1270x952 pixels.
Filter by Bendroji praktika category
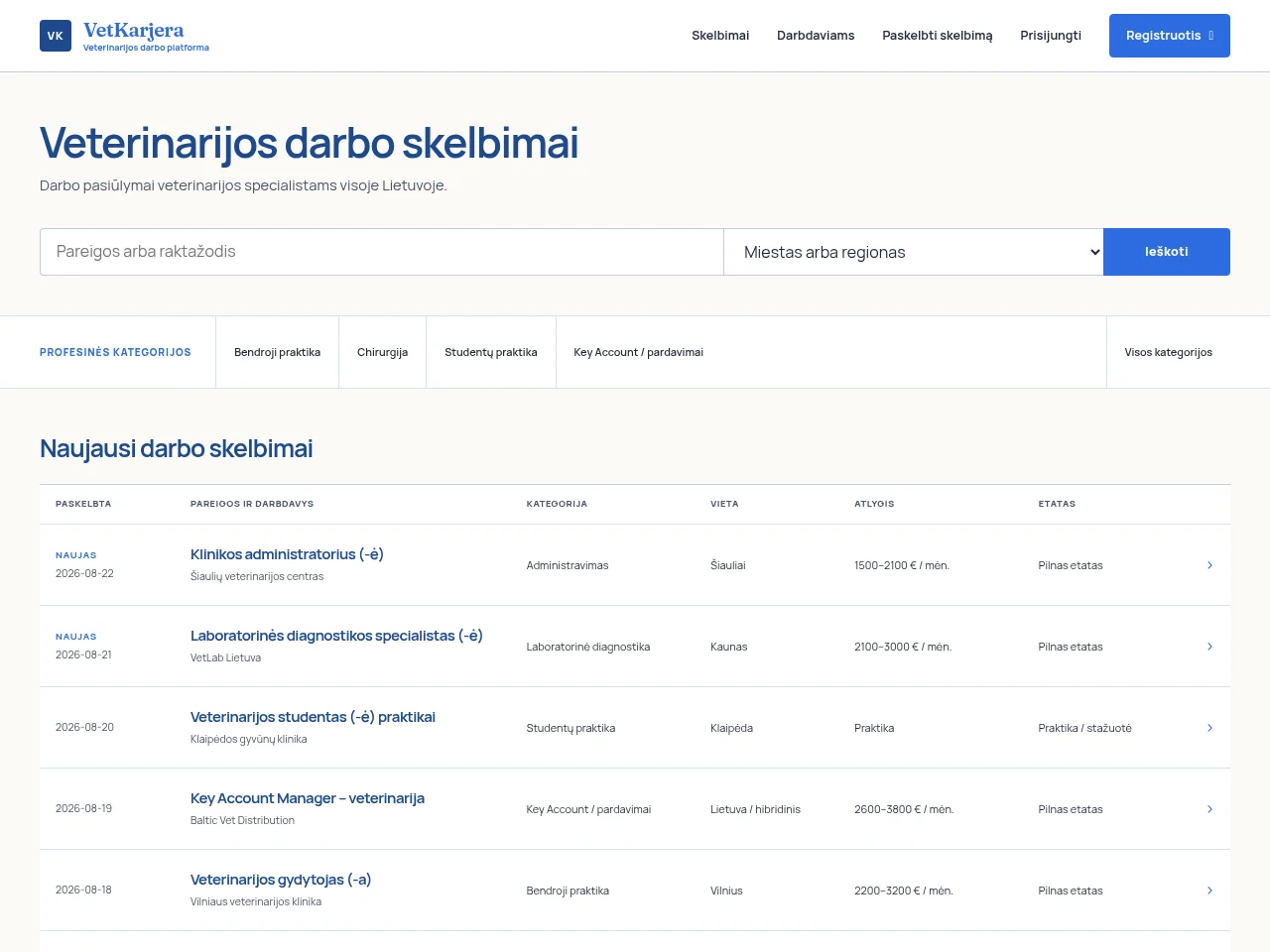click(x=278, y=352)
